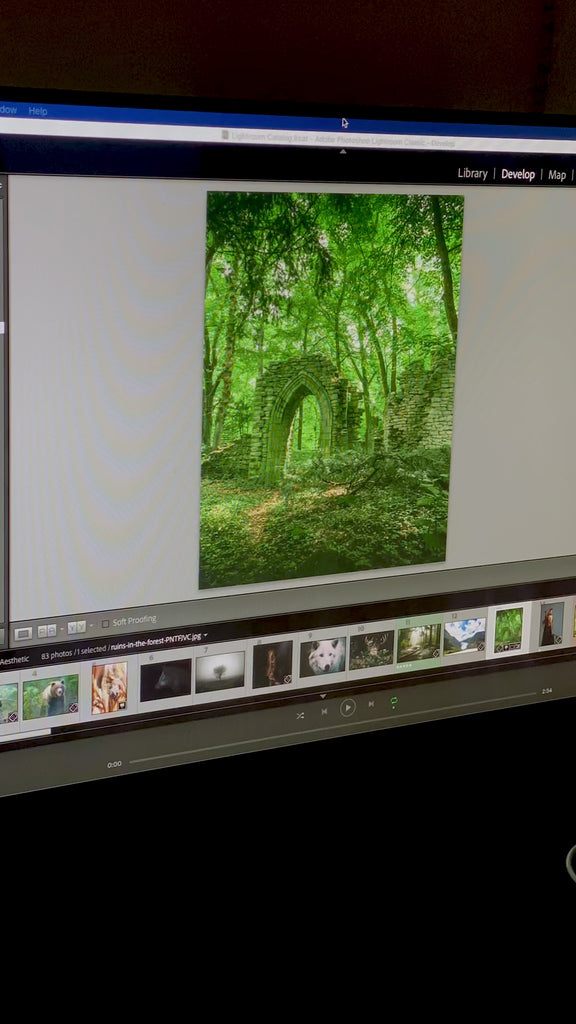Switch to the Library module
Viewport: 576px width, 1024px height.
(472, 173)
